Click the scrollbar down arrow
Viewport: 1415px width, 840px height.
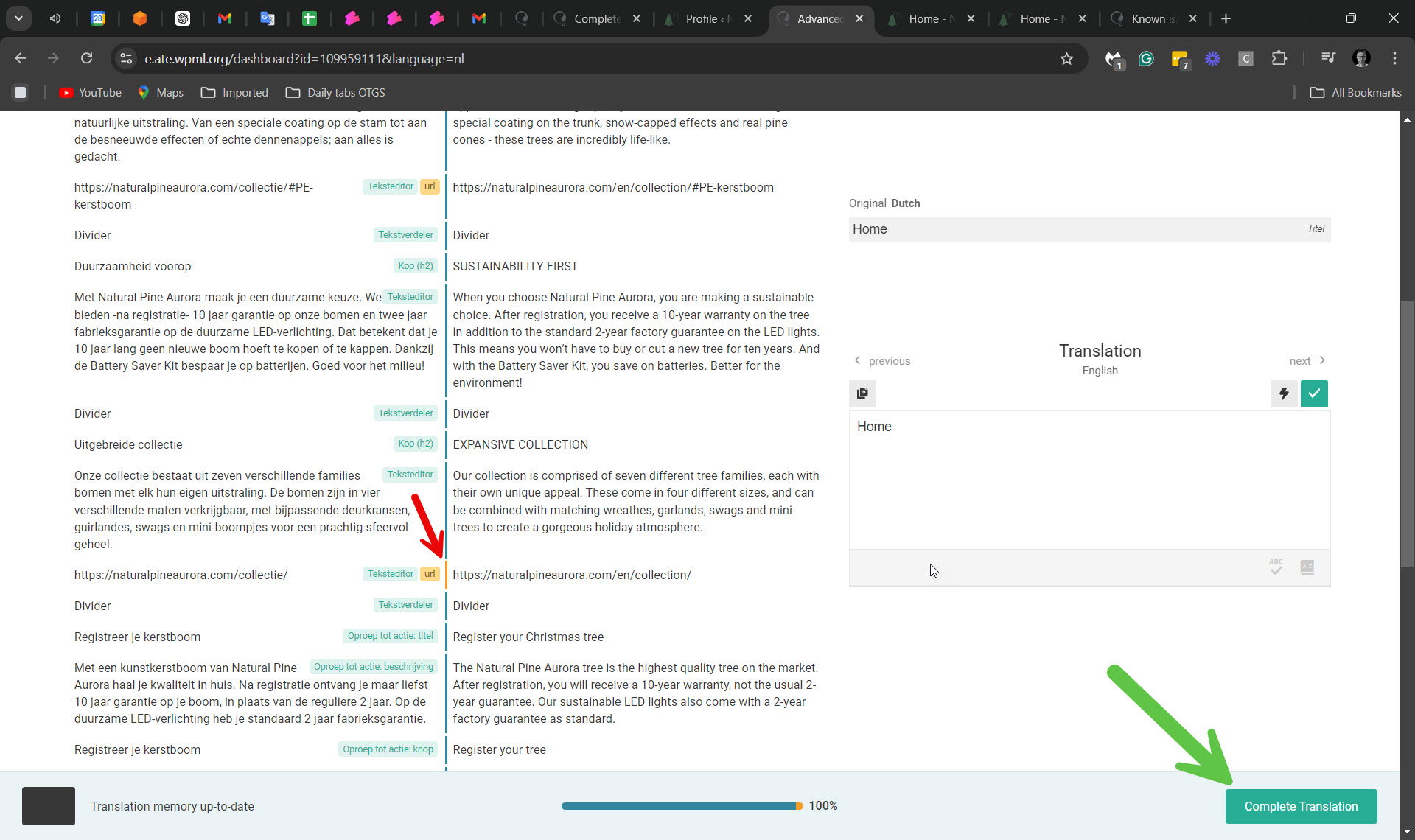pos(1407,833)
